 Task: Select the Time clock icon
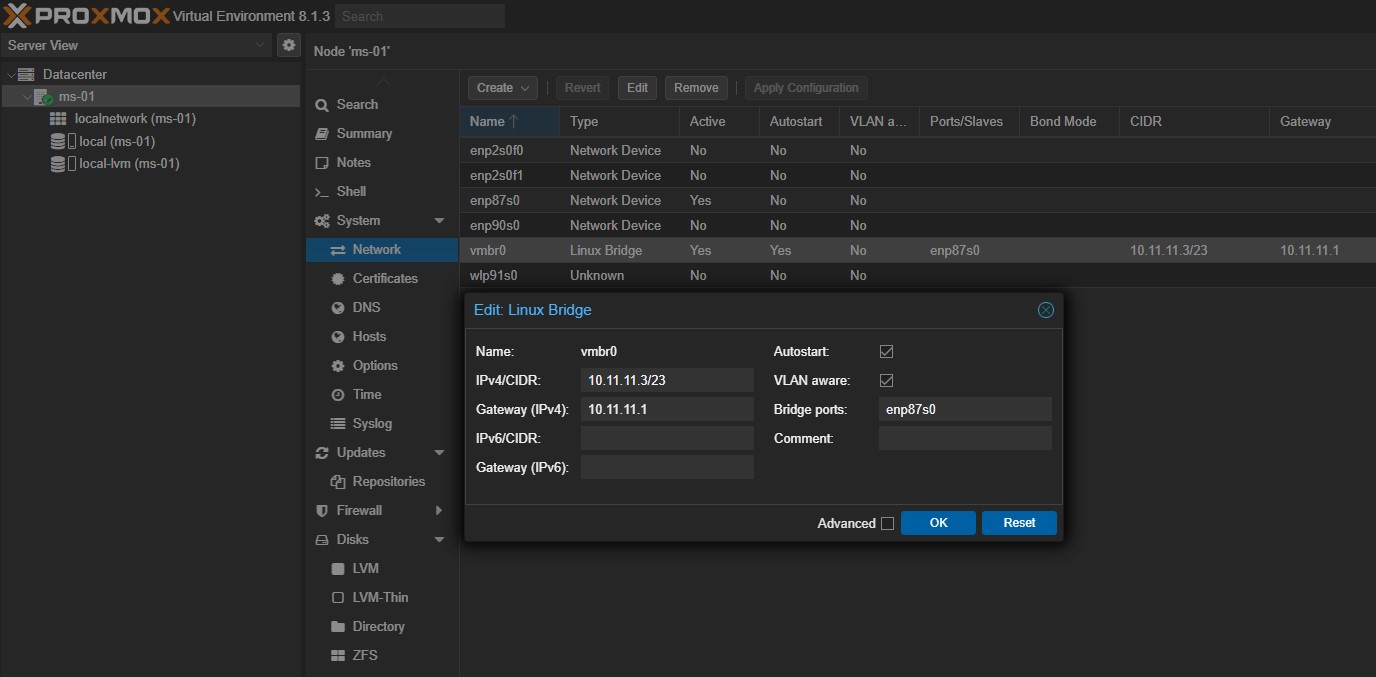pyautogui.click(x=338, y=395)
